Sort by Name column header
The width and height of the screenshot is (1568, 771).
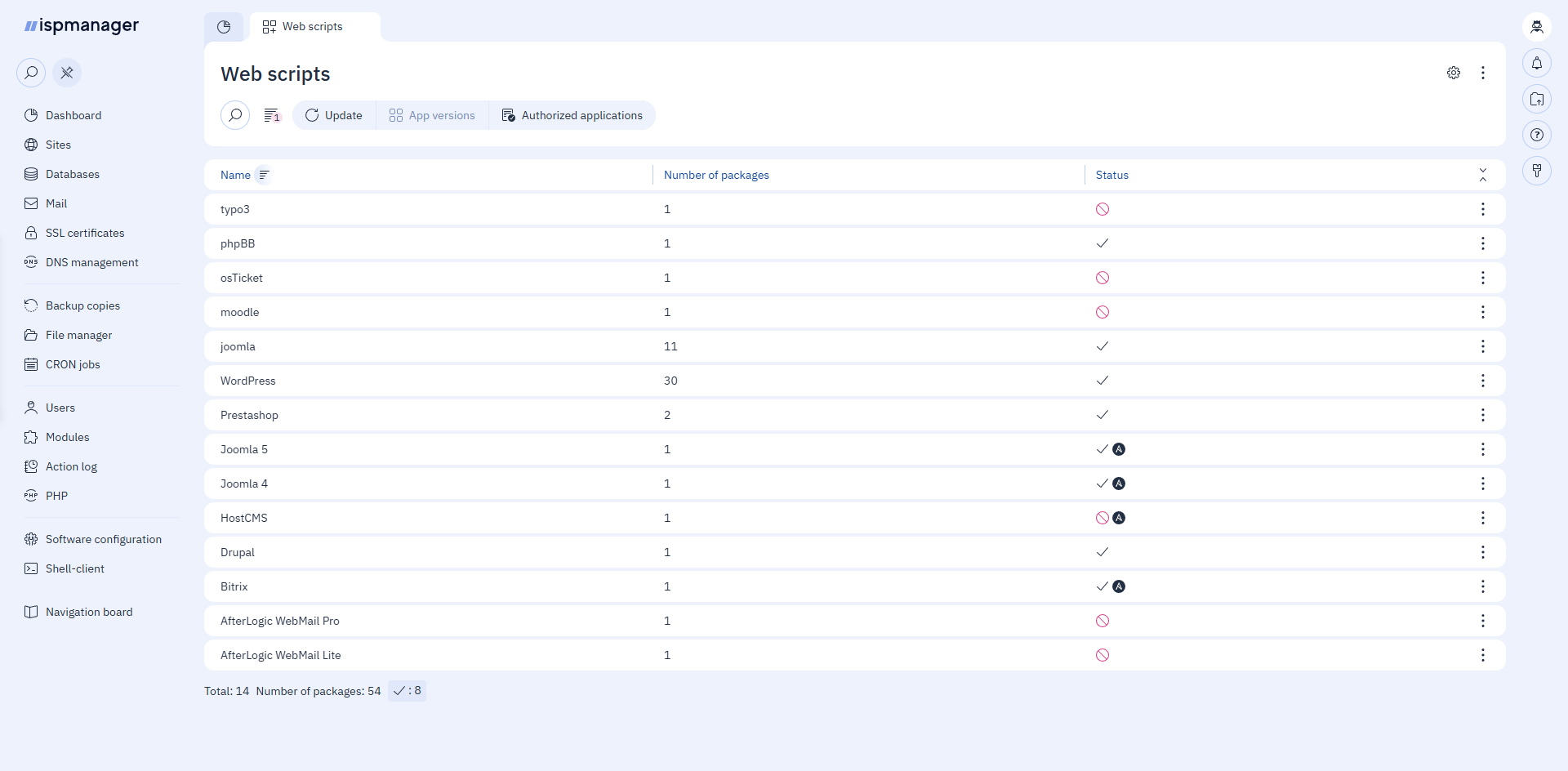coord(235,175)
